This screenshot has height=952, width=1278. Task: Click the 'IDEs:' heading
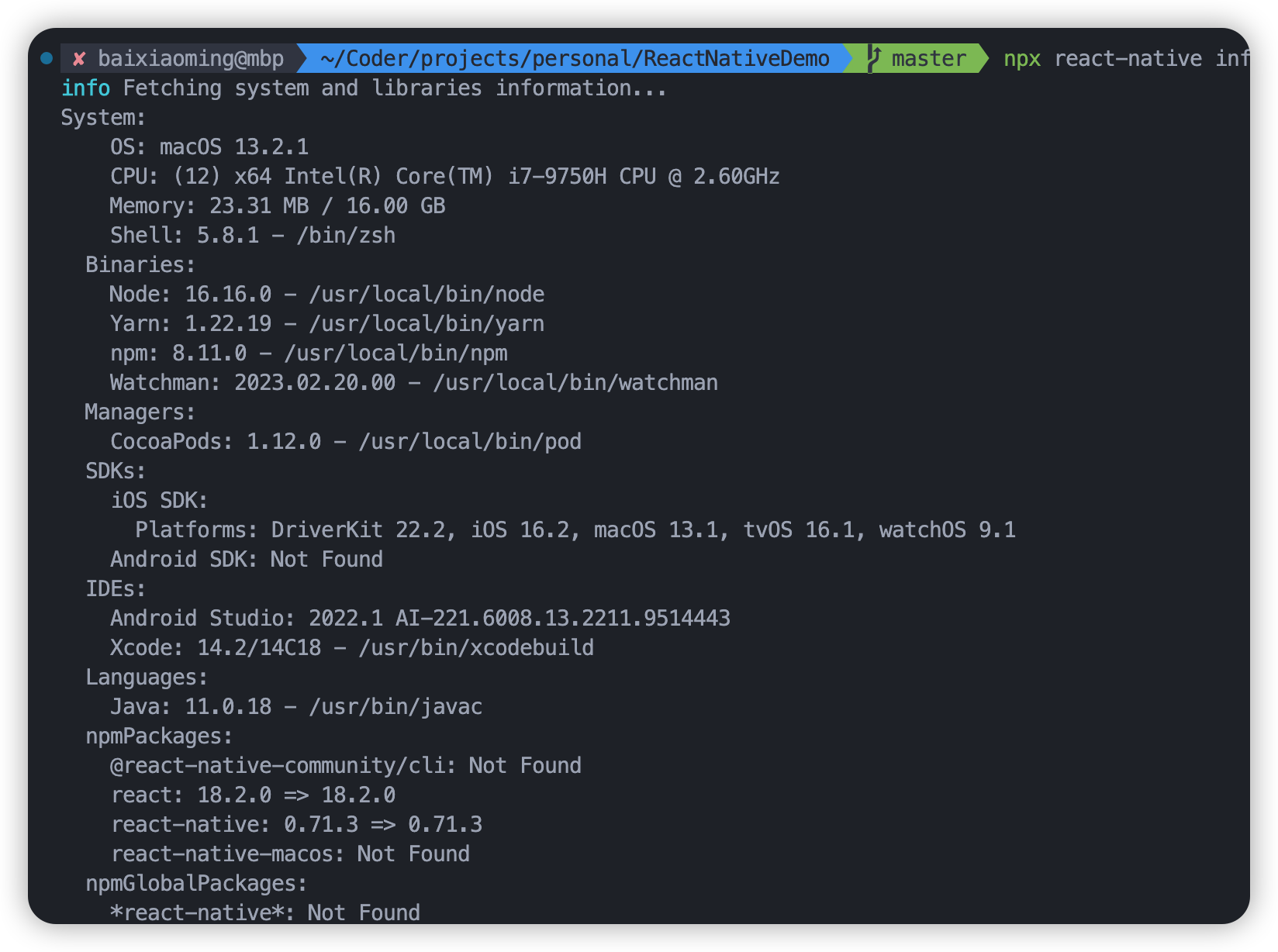116,589
